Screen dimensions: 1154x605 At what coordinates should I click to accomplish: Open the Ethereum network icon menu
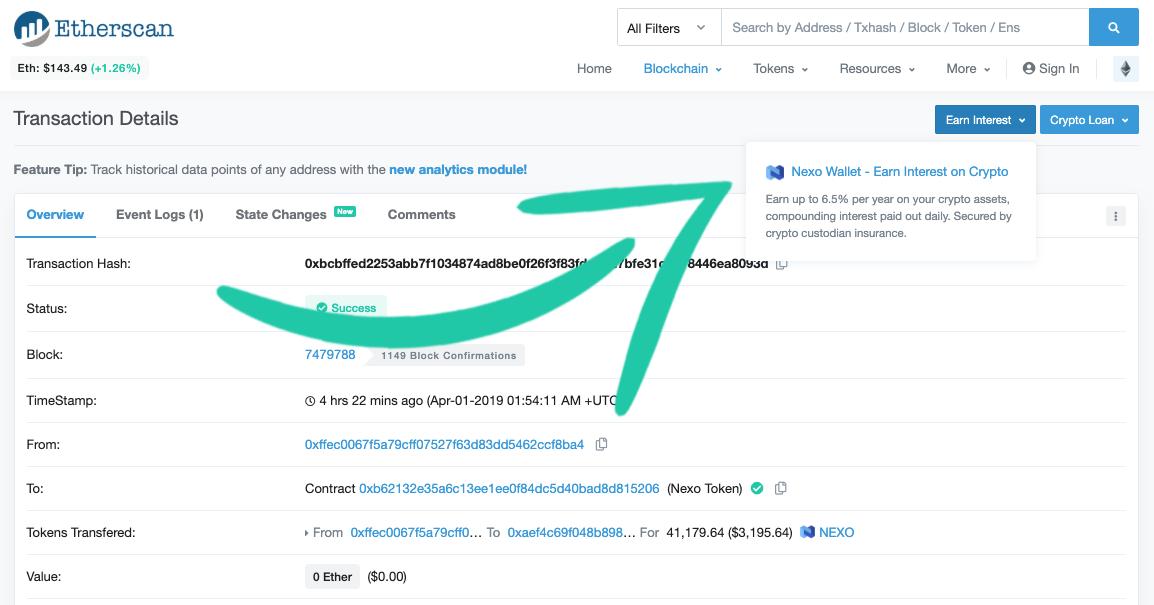tap(1125, 68)
